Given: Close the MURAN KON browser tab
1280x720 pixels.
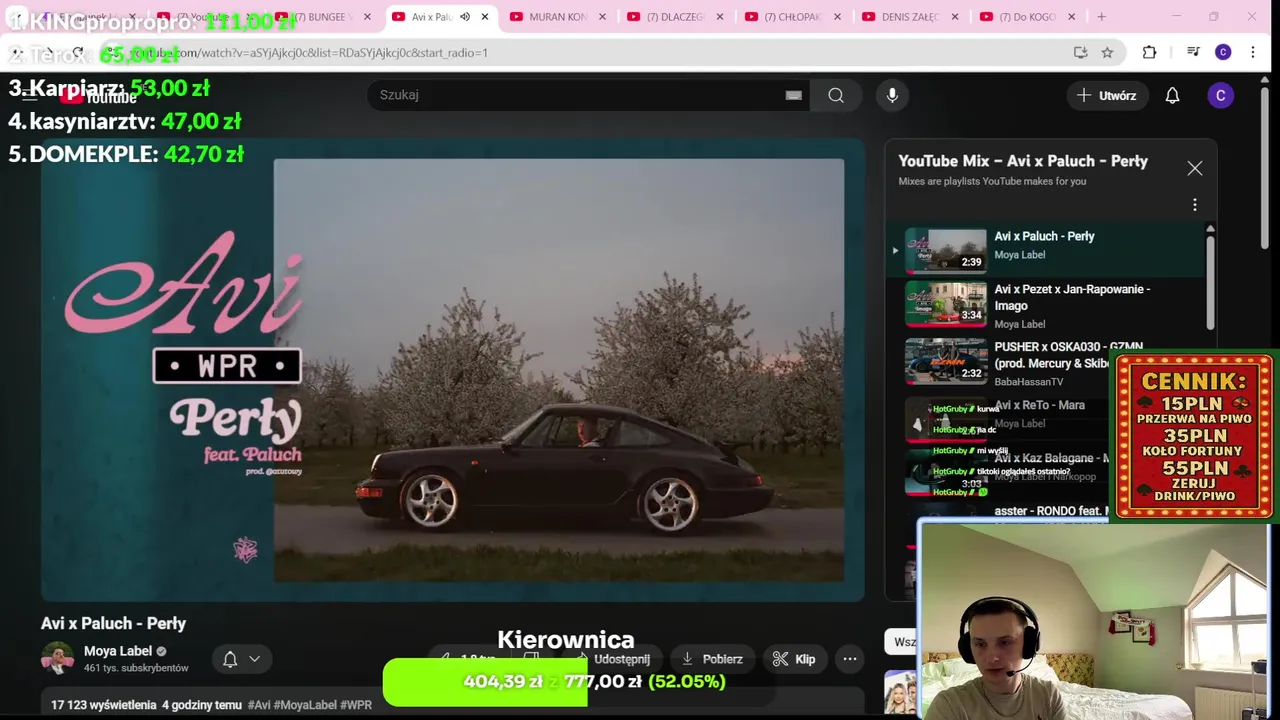Looking at the screenshot, I should [x=602, y=17].
